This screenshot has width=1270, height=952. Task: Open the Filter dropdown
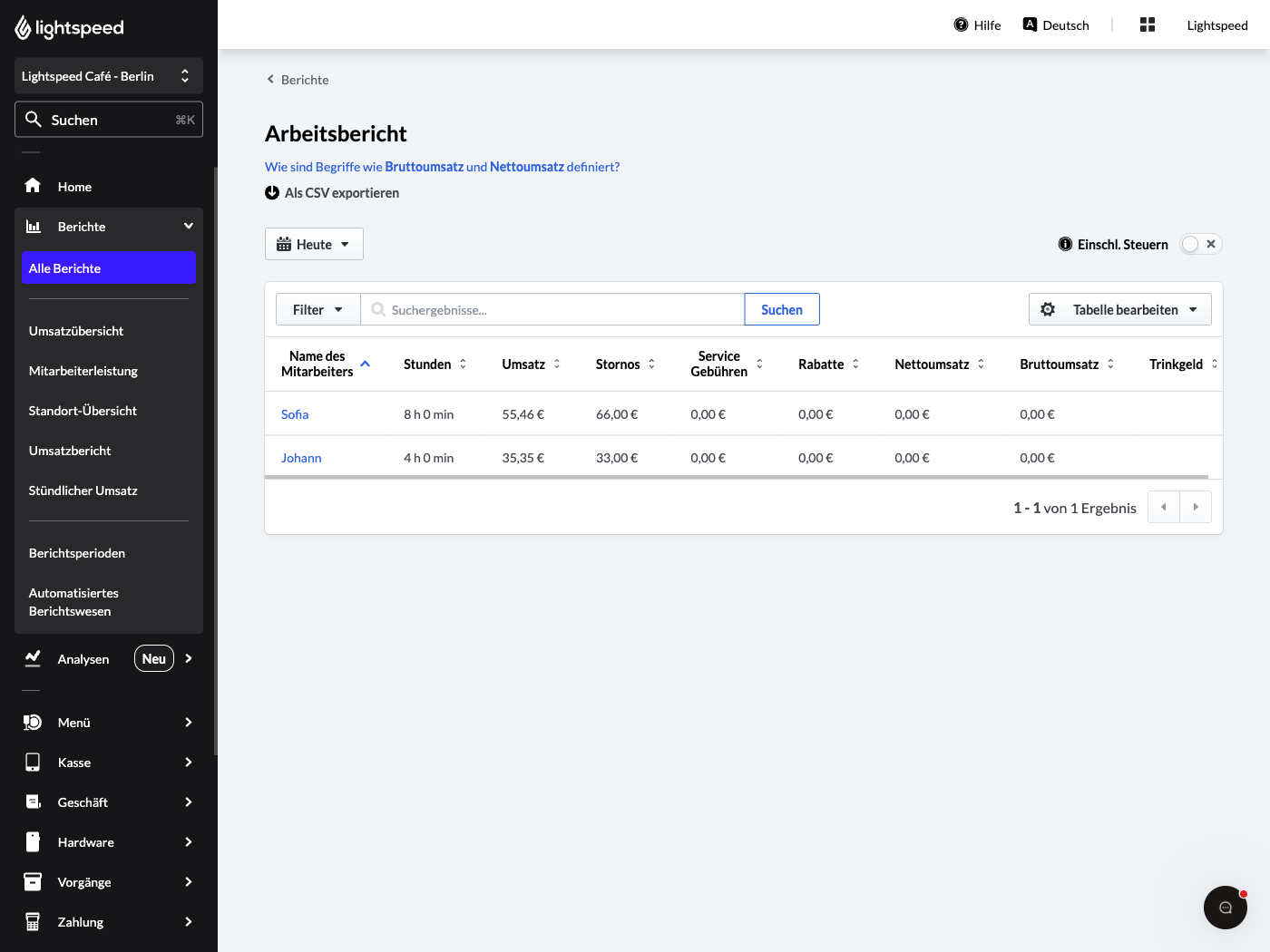click(x=317, y=309)
